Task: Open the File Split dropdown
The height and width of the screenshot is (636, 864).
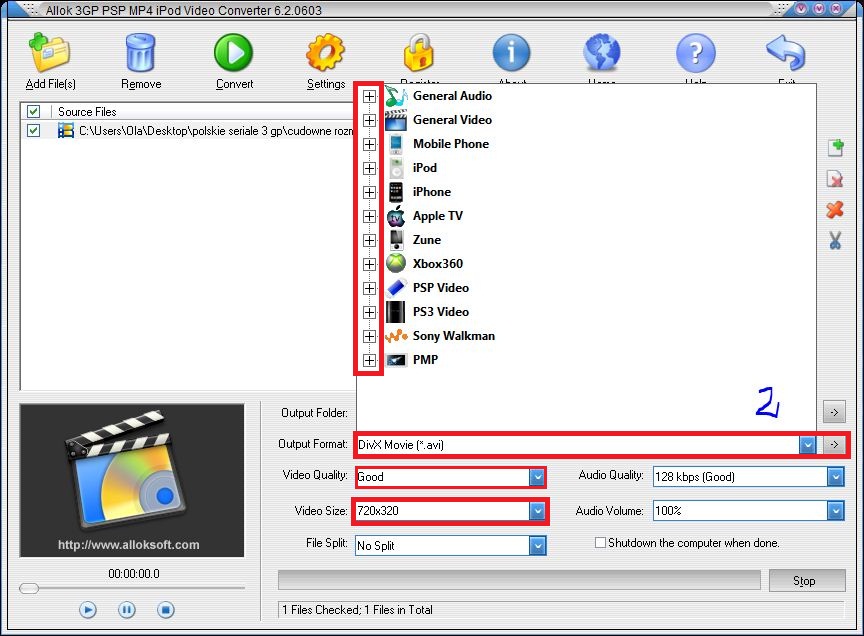Action: point(537,546)
